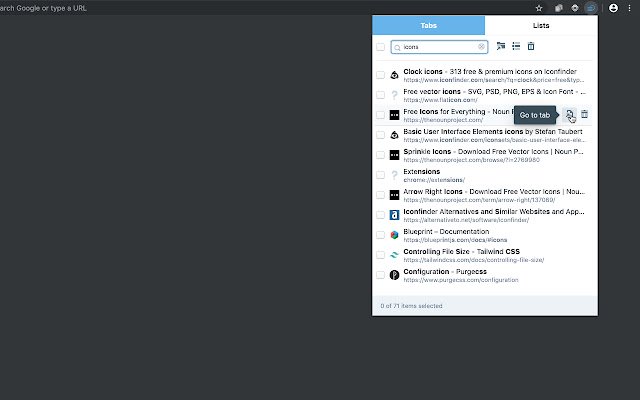This screenshot has width=640, height=400.
Task: Check the box for Clock icons row
Action: (x=380, y=75)
